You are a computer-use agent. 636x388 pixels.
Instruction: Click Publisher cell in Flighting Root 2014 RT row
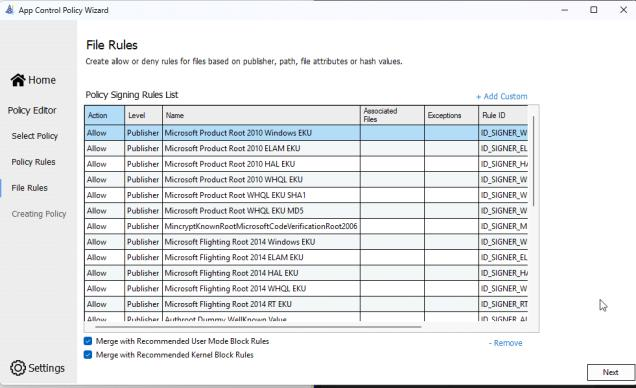(143, 304)
